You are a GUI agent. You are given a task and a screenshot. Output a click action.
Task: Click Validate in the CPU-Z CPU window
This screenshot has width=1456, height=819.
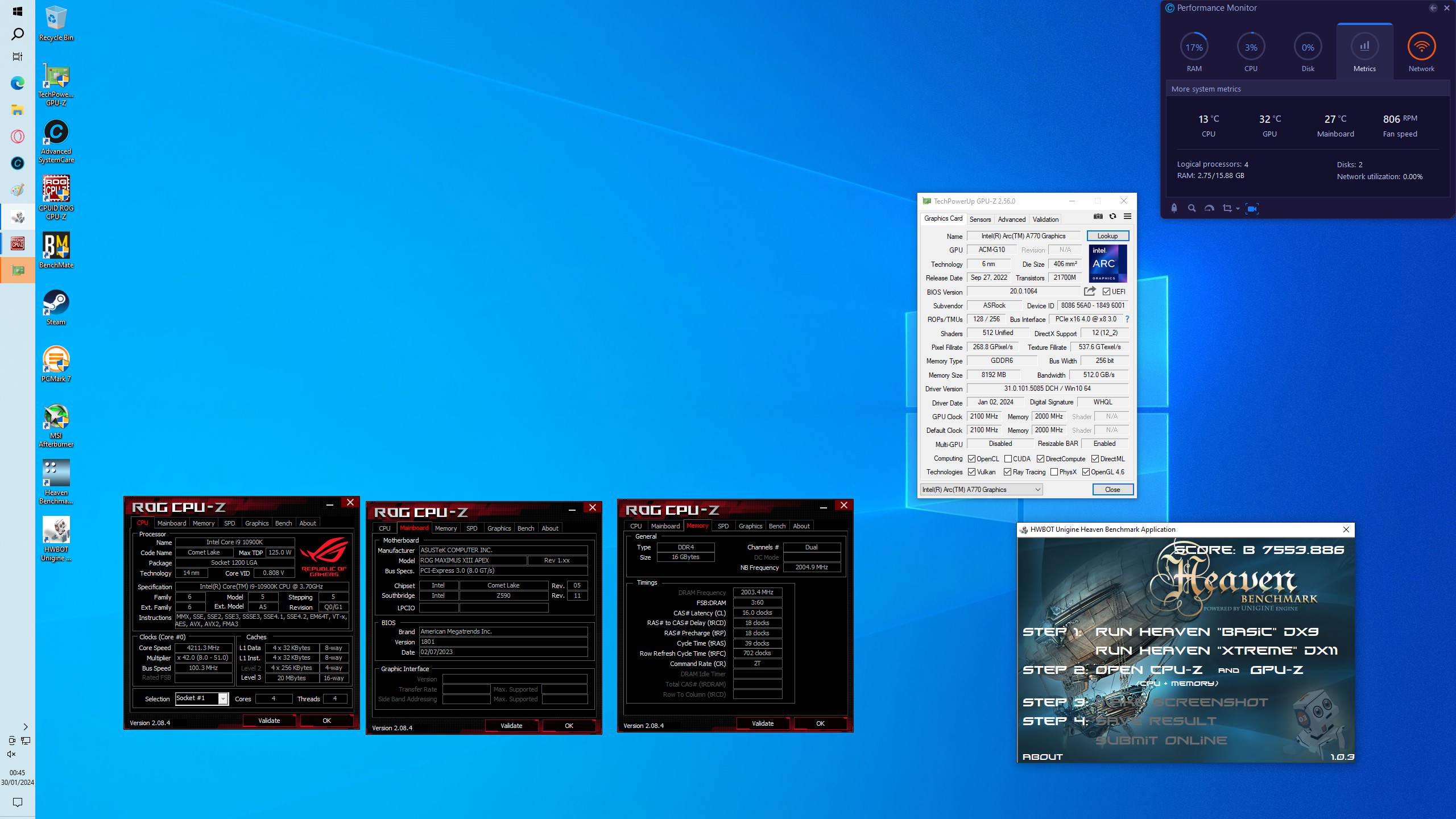point(269,721)
